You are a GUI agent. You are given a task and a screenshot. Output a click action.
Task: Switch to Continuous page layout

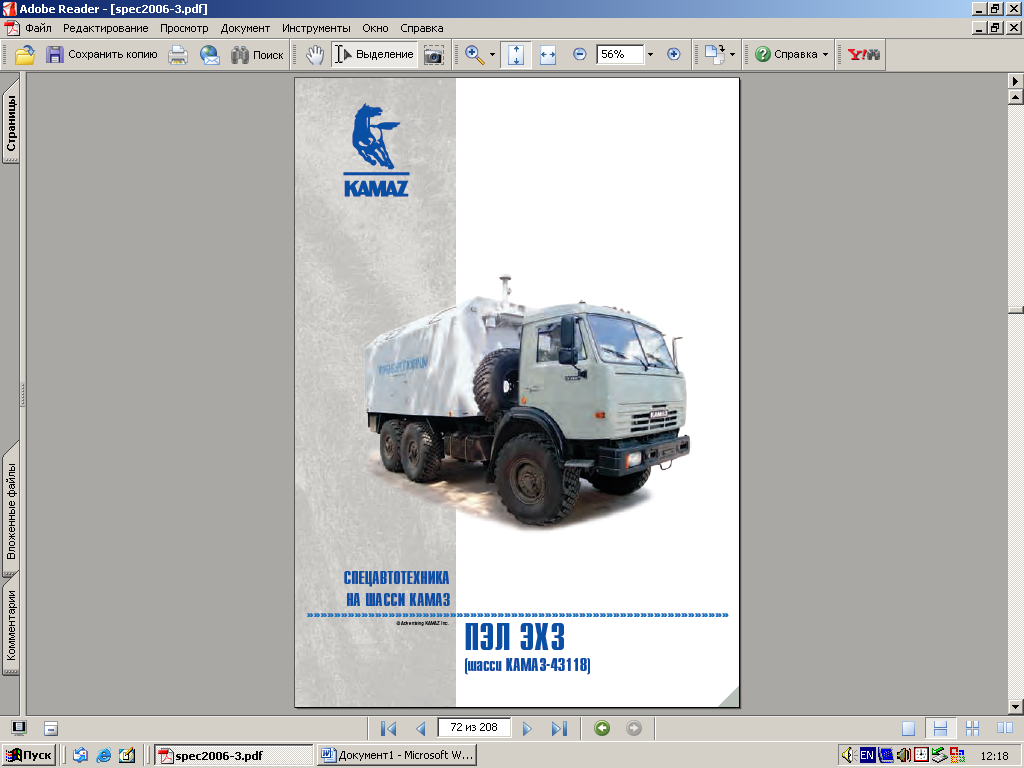coord(940,728)
